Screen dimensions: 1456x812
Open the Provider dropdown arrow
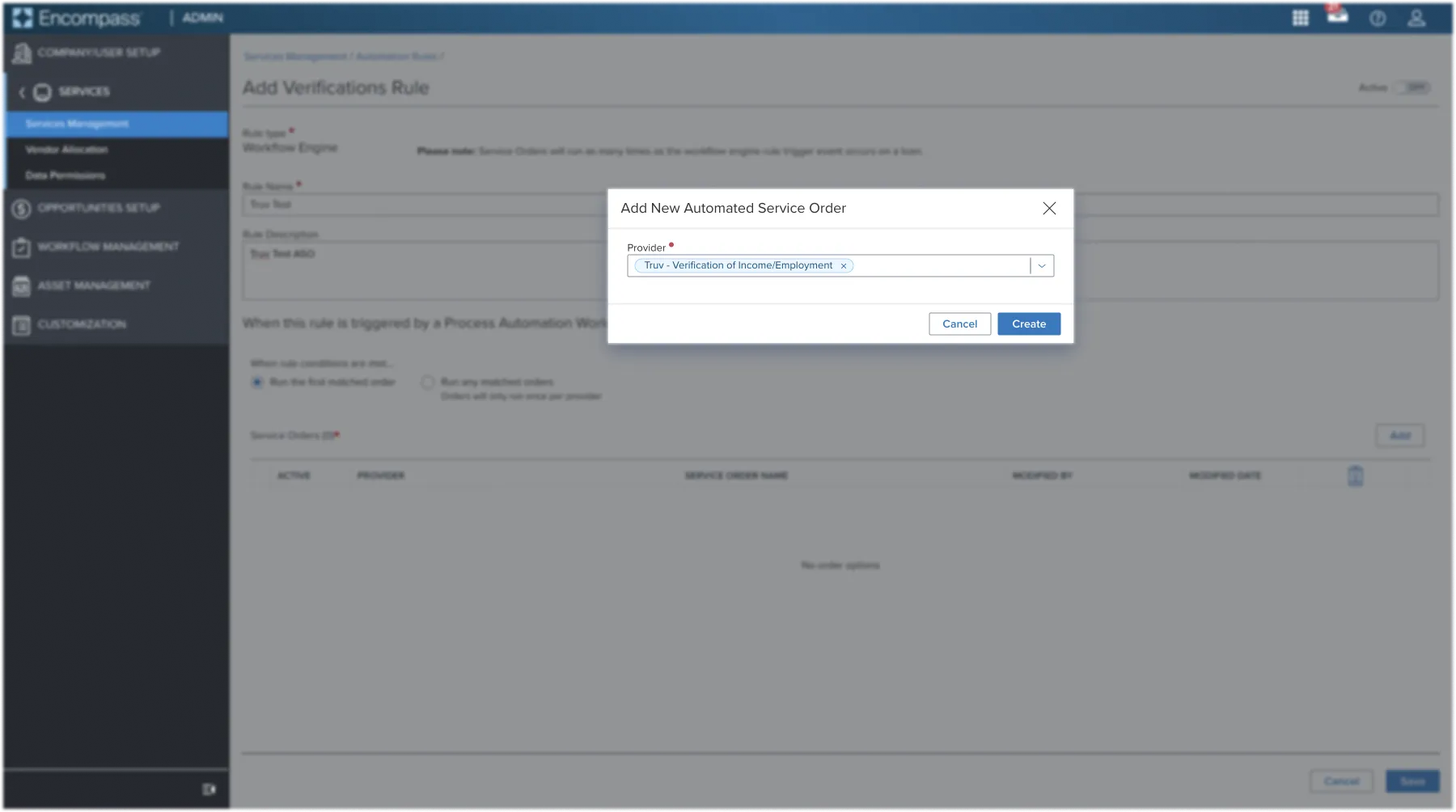[1042, 265]
